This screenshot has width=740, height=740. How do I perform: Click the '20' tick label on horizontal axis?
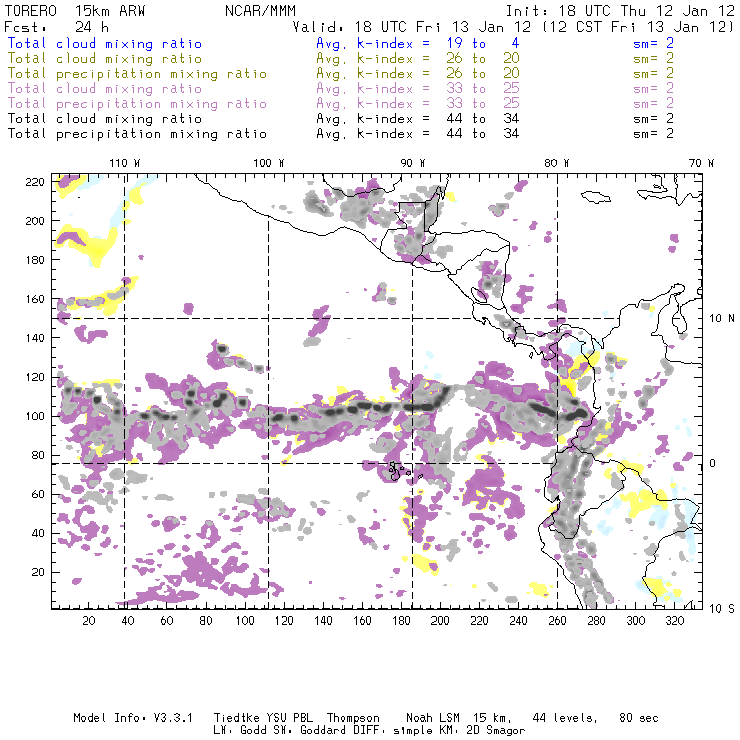point(89,621)
